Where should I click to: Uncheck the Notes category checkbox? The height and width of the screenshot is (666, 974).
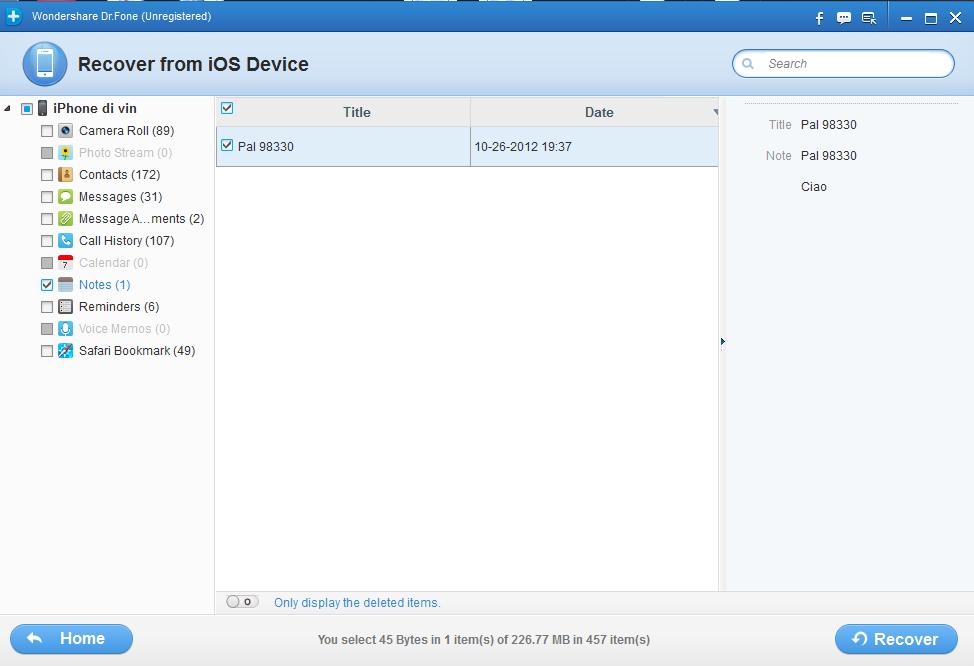(x=47, y=285)
